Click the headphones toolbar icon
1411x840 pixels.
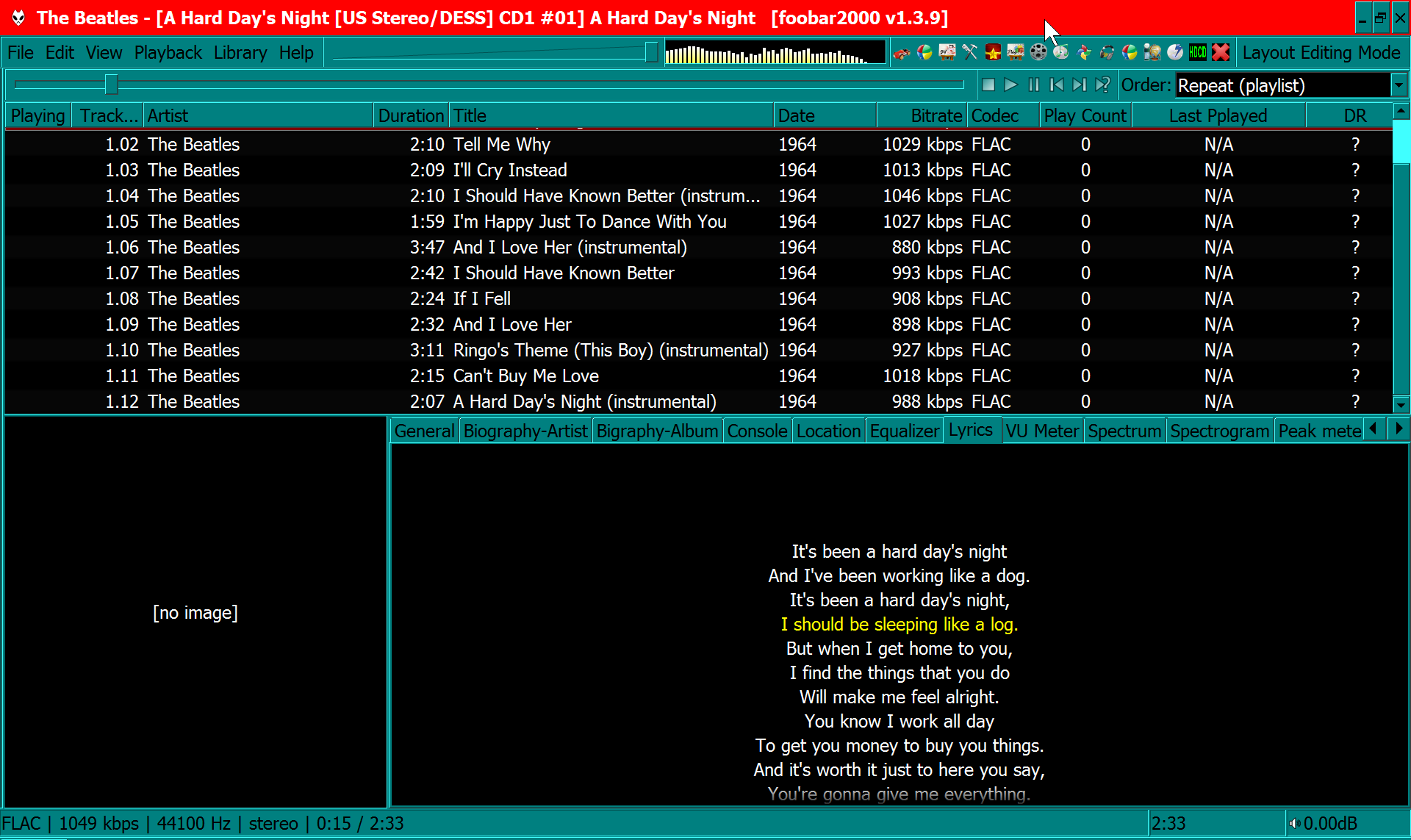[x=1107, y=52]
